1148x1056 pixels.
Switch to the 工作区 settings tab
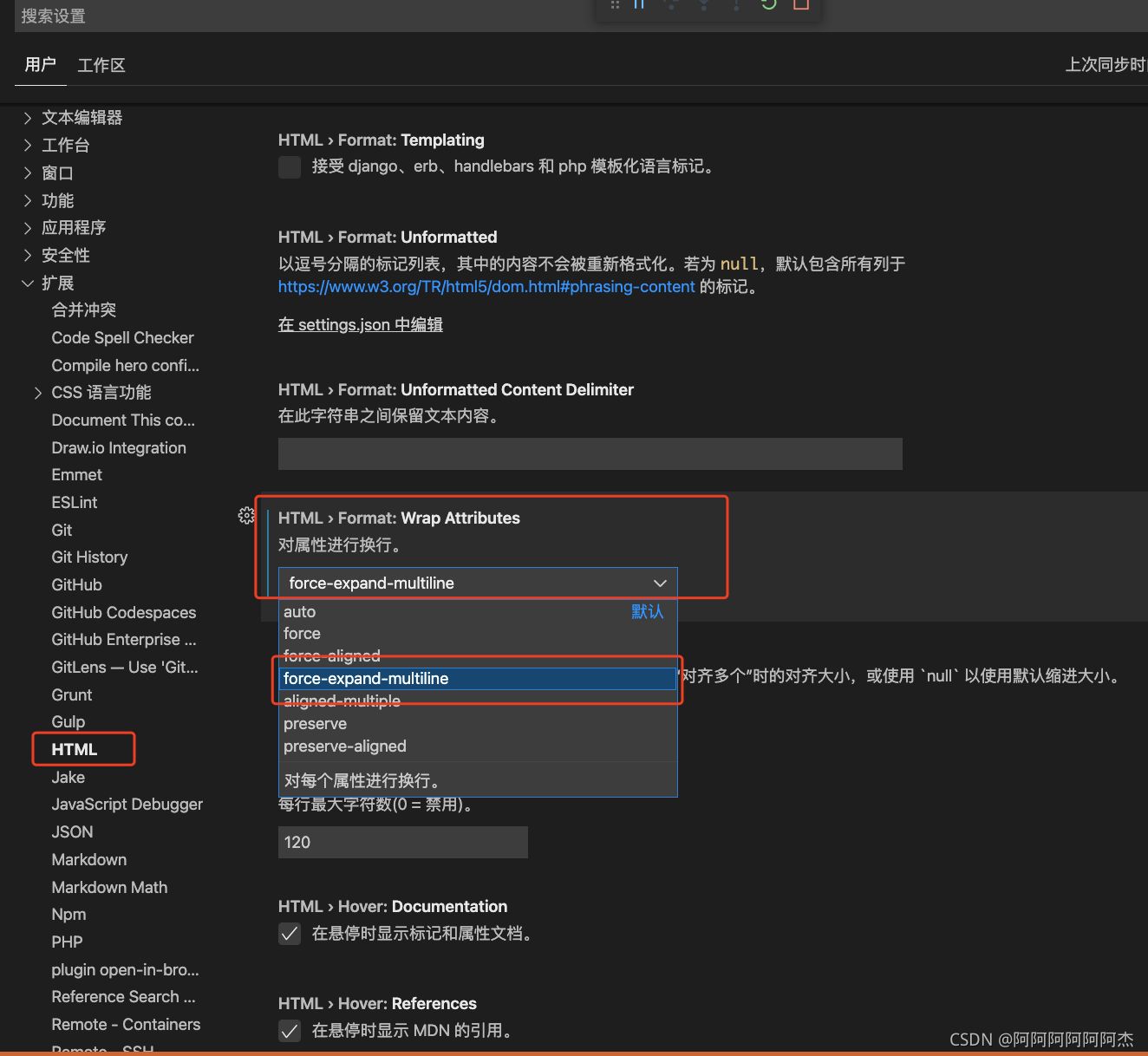[101, 66]
